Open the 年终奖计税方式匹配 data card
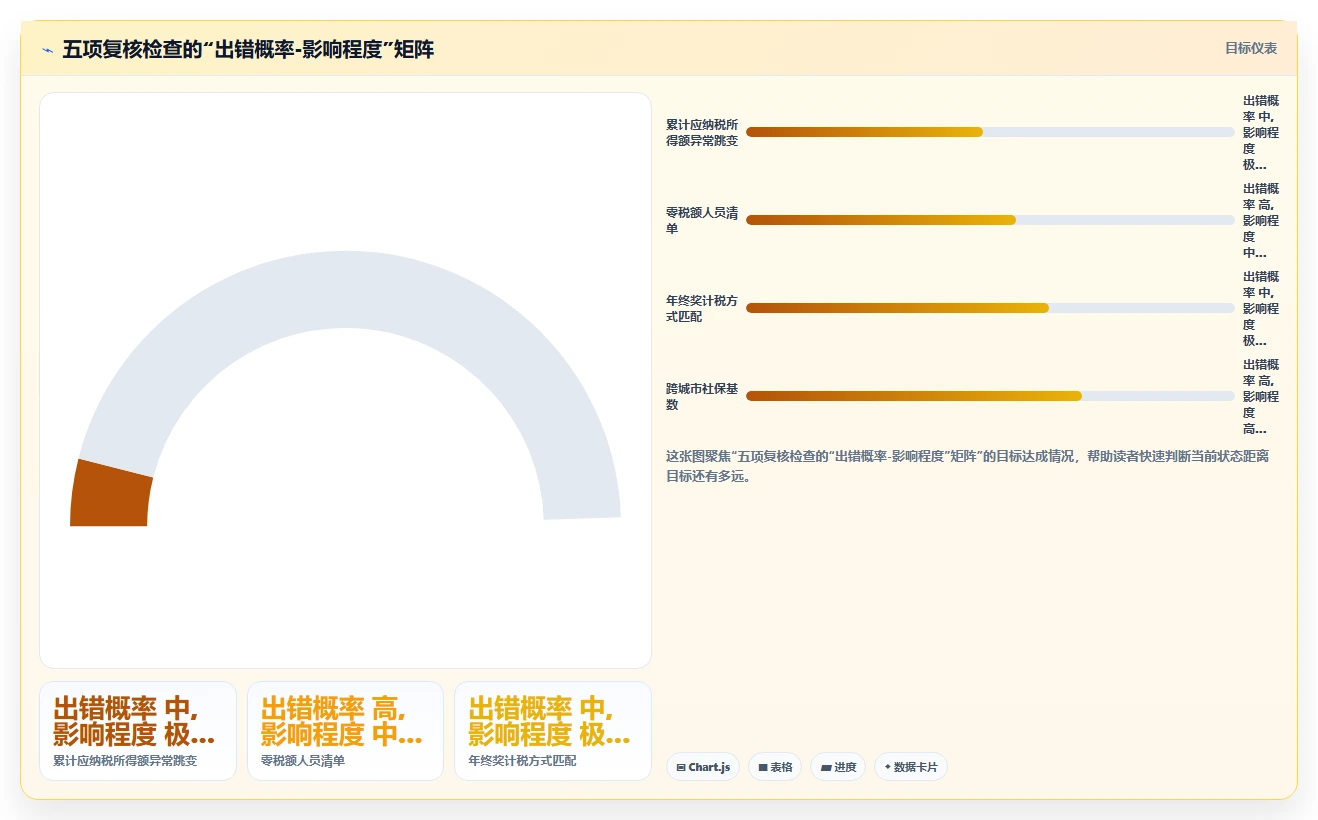 coord(553,731)
